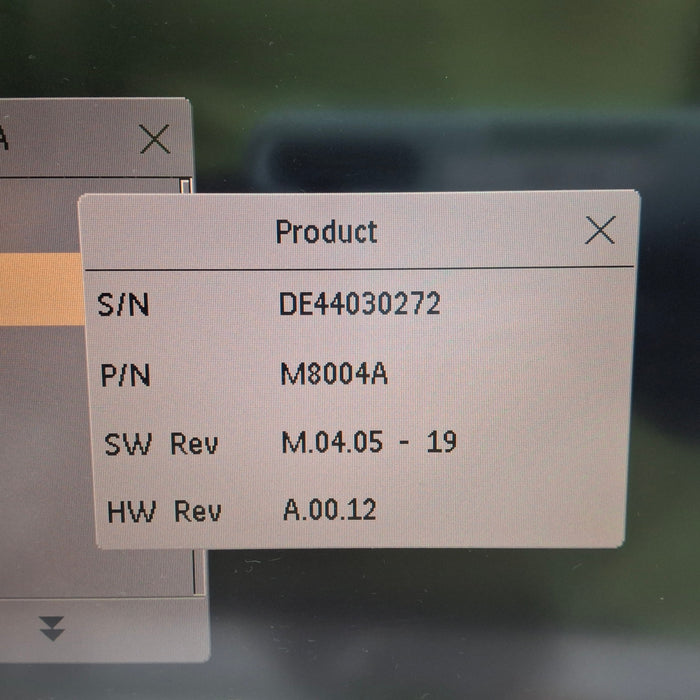Close the Product info dialog
Image resolution: width=700 pixels, height=700 pixels.
[x=600, y=230]
